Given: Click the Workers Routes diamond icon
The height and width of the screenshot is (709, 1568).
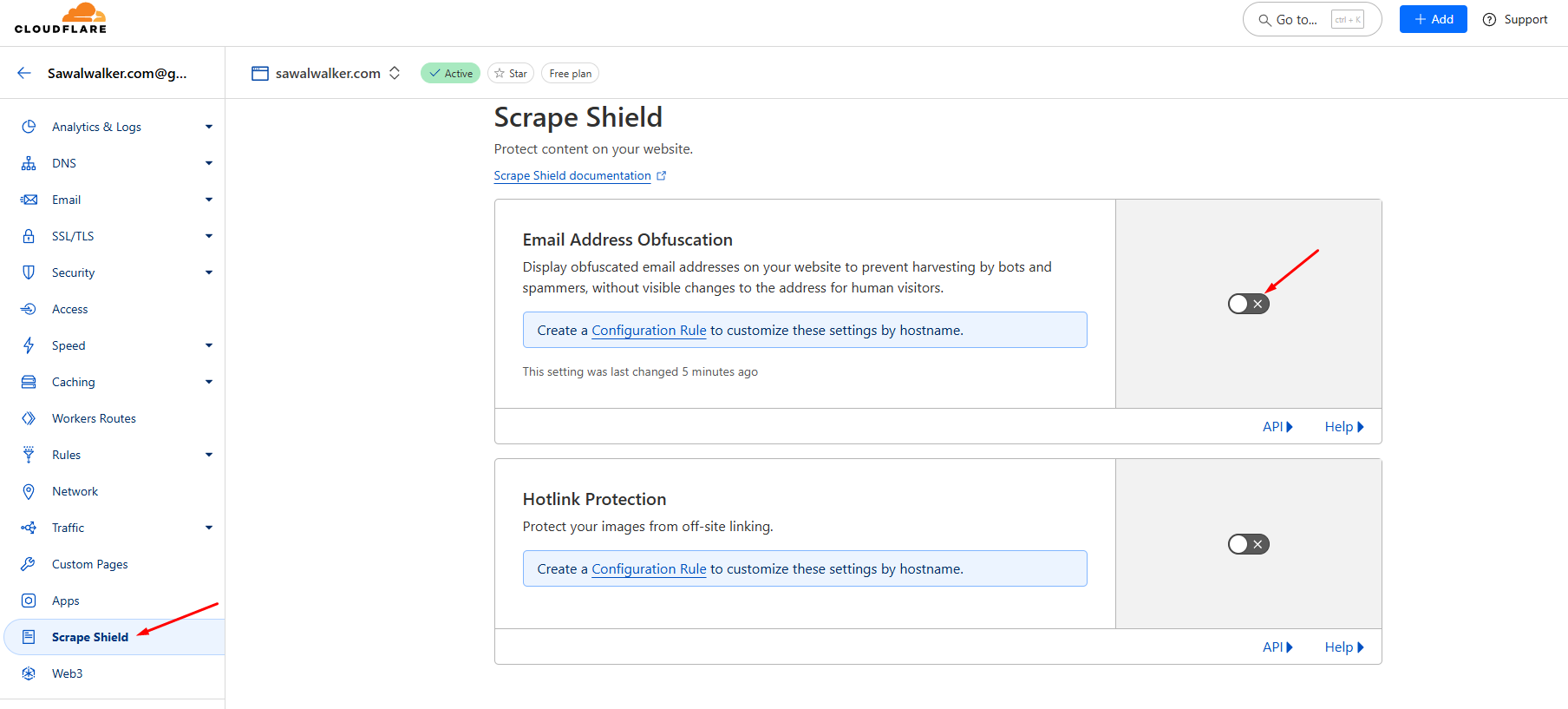Looking at the screenshot, I should (29, 418).
